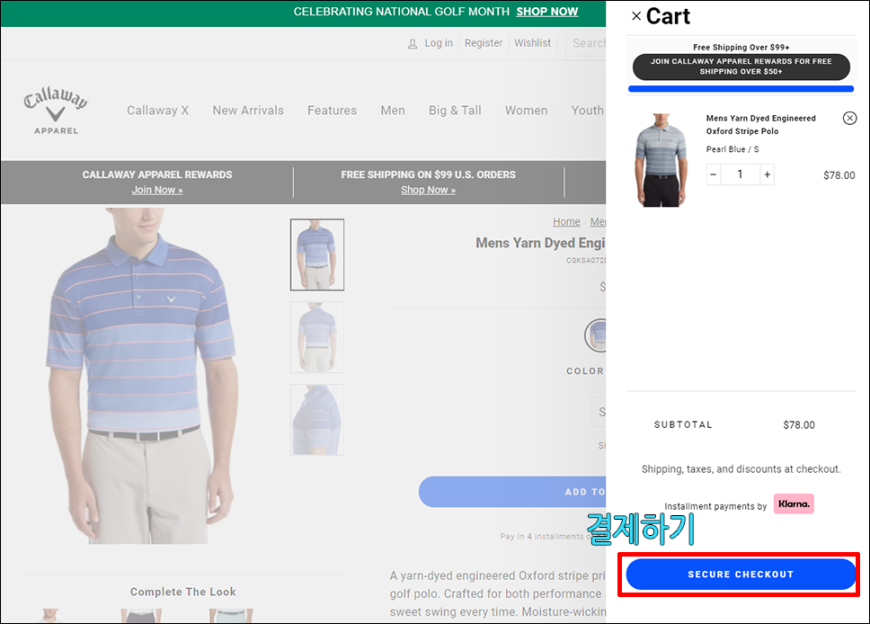Open the Features menu

point(332,110)
